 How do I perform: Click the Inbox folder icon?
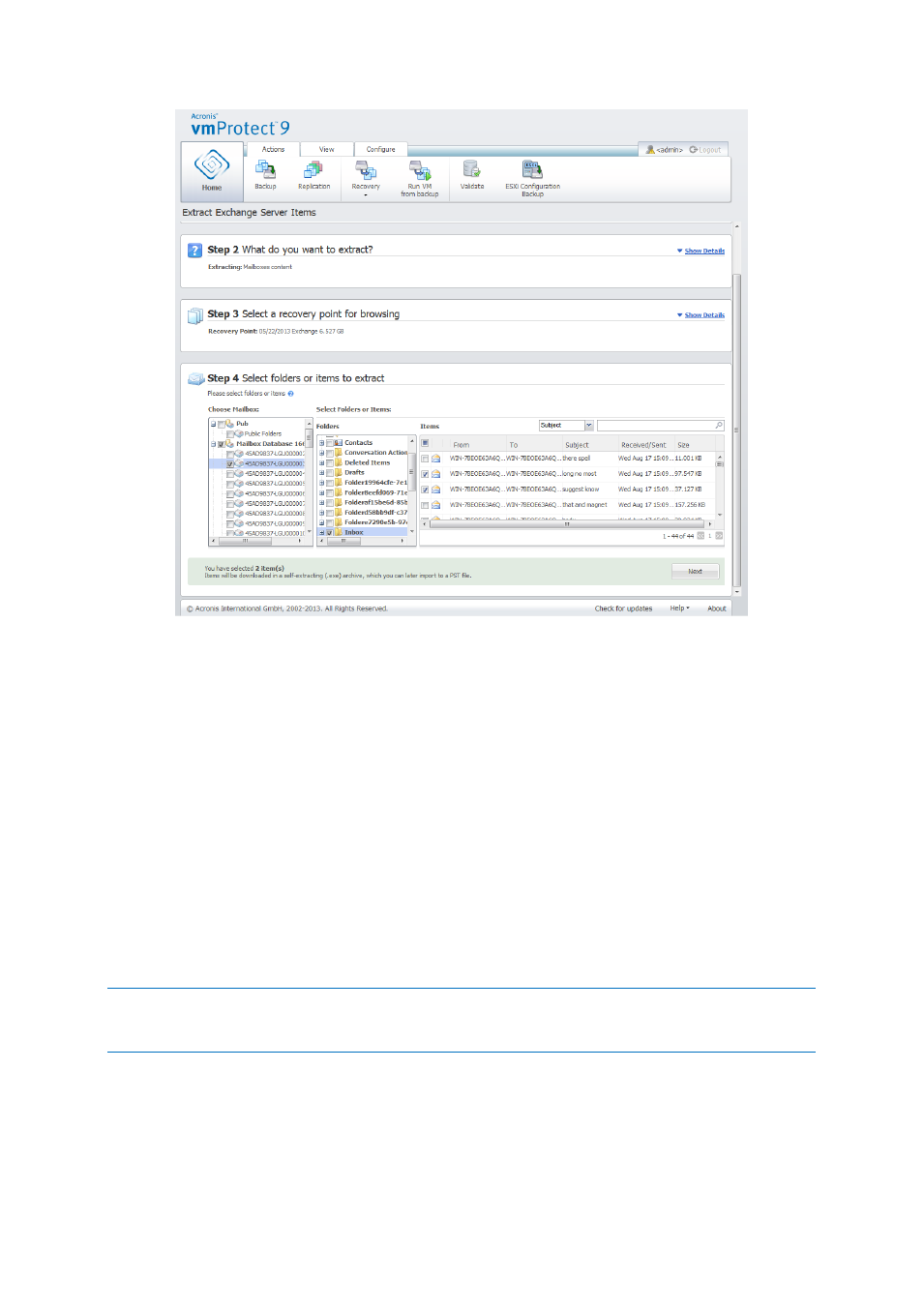[339, 532]
